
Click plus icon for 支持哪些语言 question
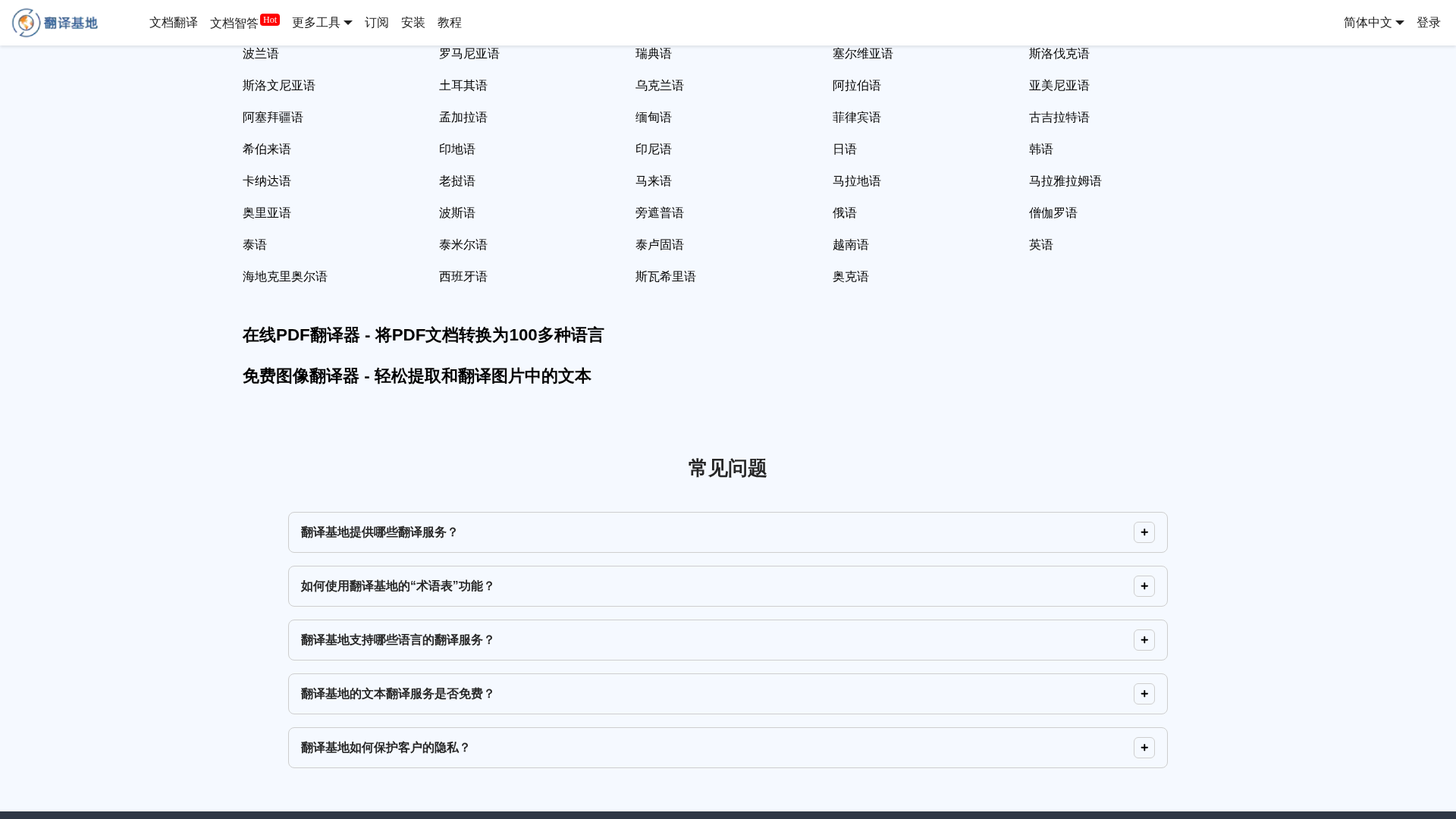click(1144, 640)
